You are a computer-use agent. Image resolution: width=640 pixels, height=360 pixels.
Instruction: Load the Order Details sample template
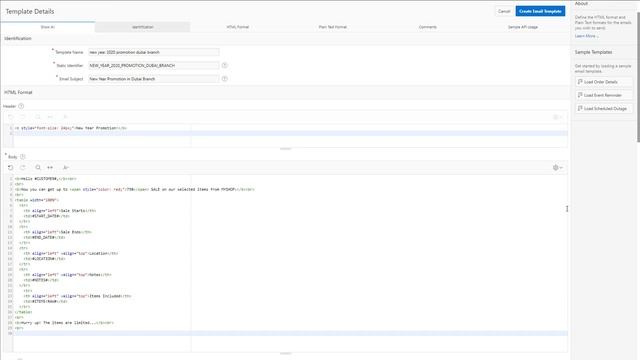tap(604, 82)
